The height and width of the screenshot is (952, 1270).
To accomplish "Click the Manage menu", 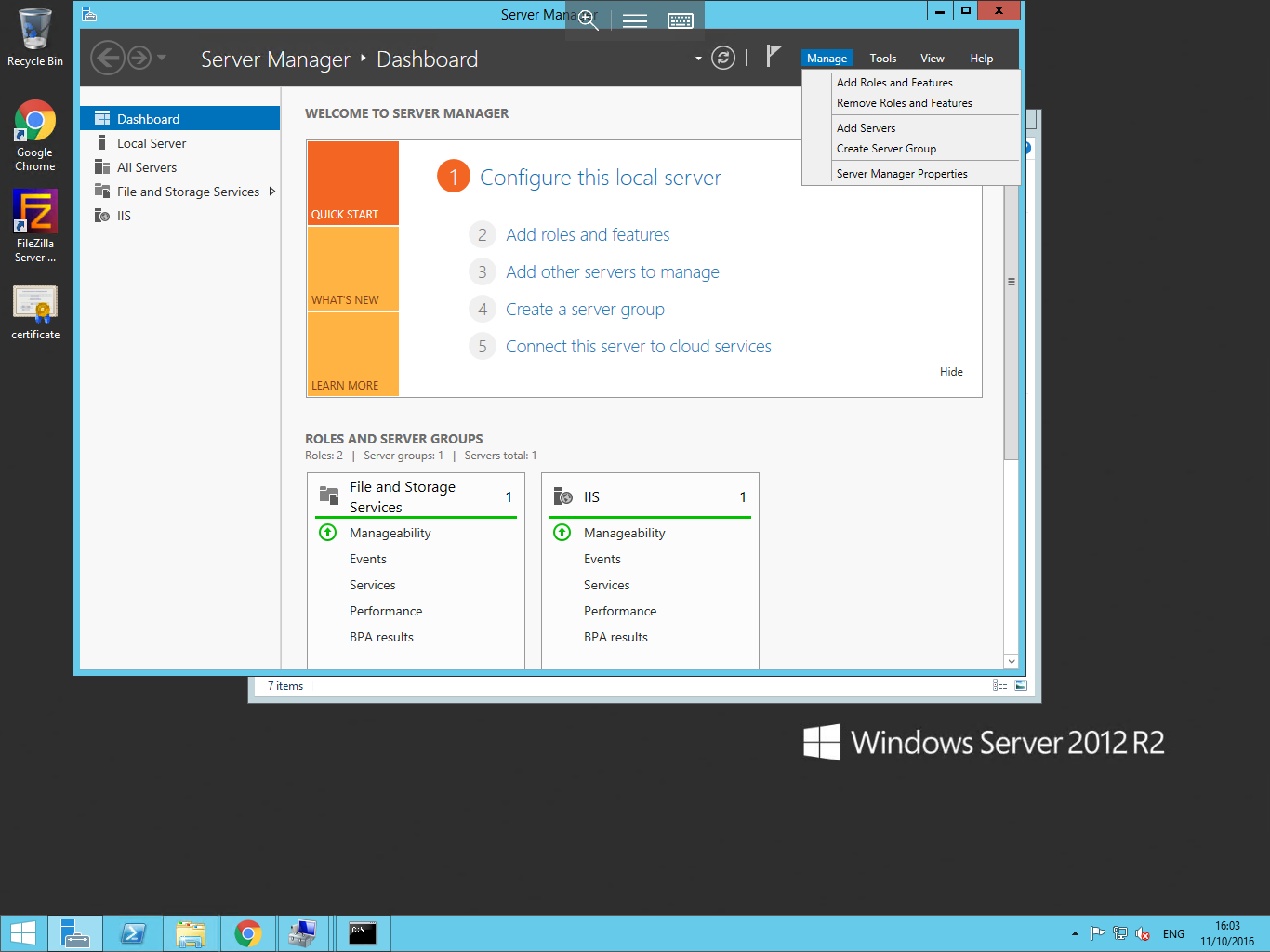I will (x=826, y=58).
